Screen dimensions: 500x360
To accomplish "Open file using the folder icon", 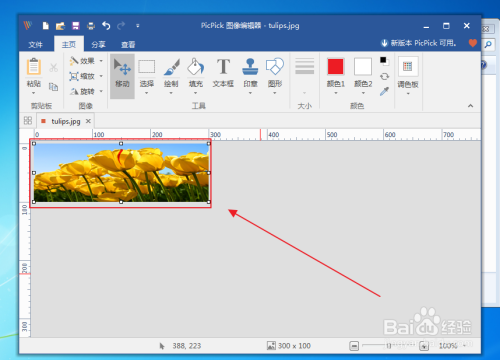I will coord(60,26).
